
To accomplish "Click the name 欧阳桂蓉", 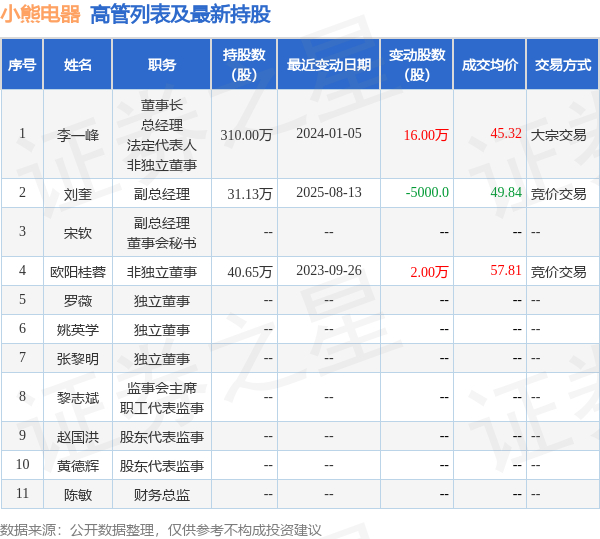I will point(78,272).
